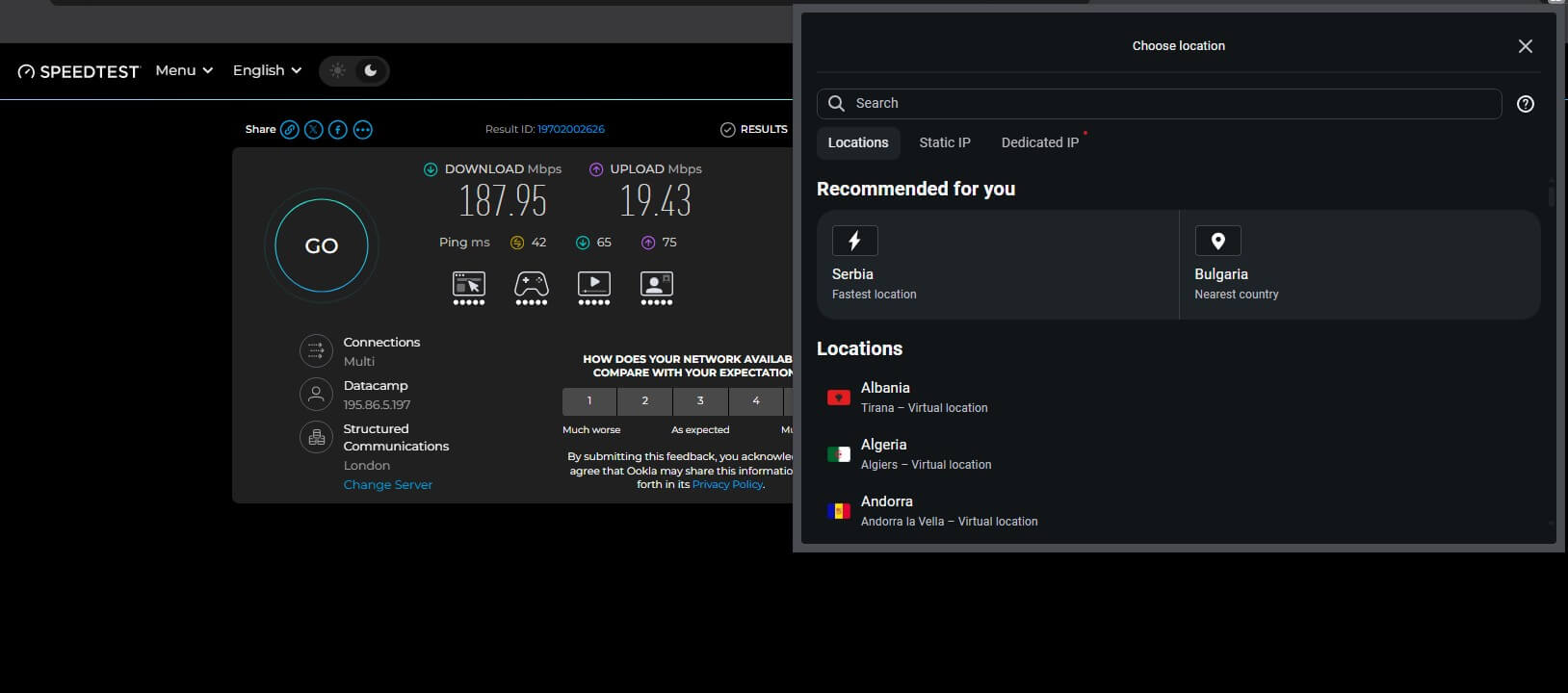Open the Privacy Policy link
Viewport: 1568px width, 693px height.
pos(727,484)
